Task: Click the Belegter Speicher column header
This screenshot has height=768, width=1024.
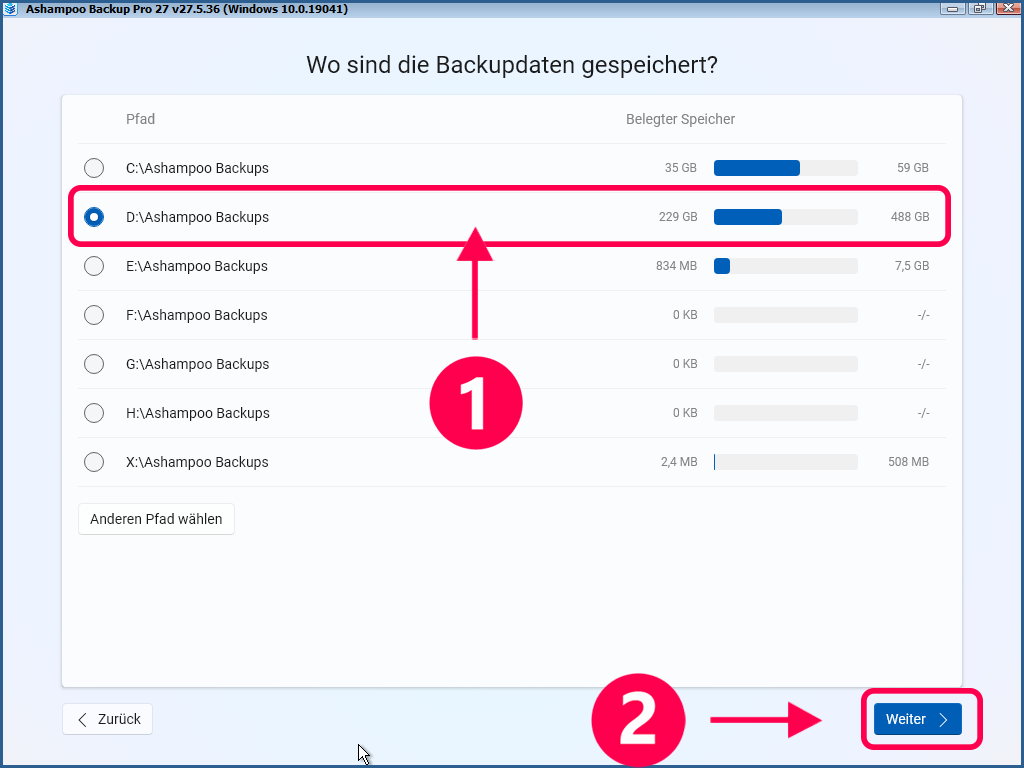Action: coord(680,119)
